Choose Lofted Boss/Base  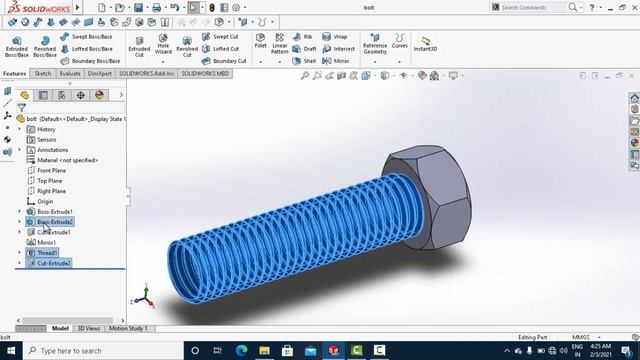coord(87,49)
